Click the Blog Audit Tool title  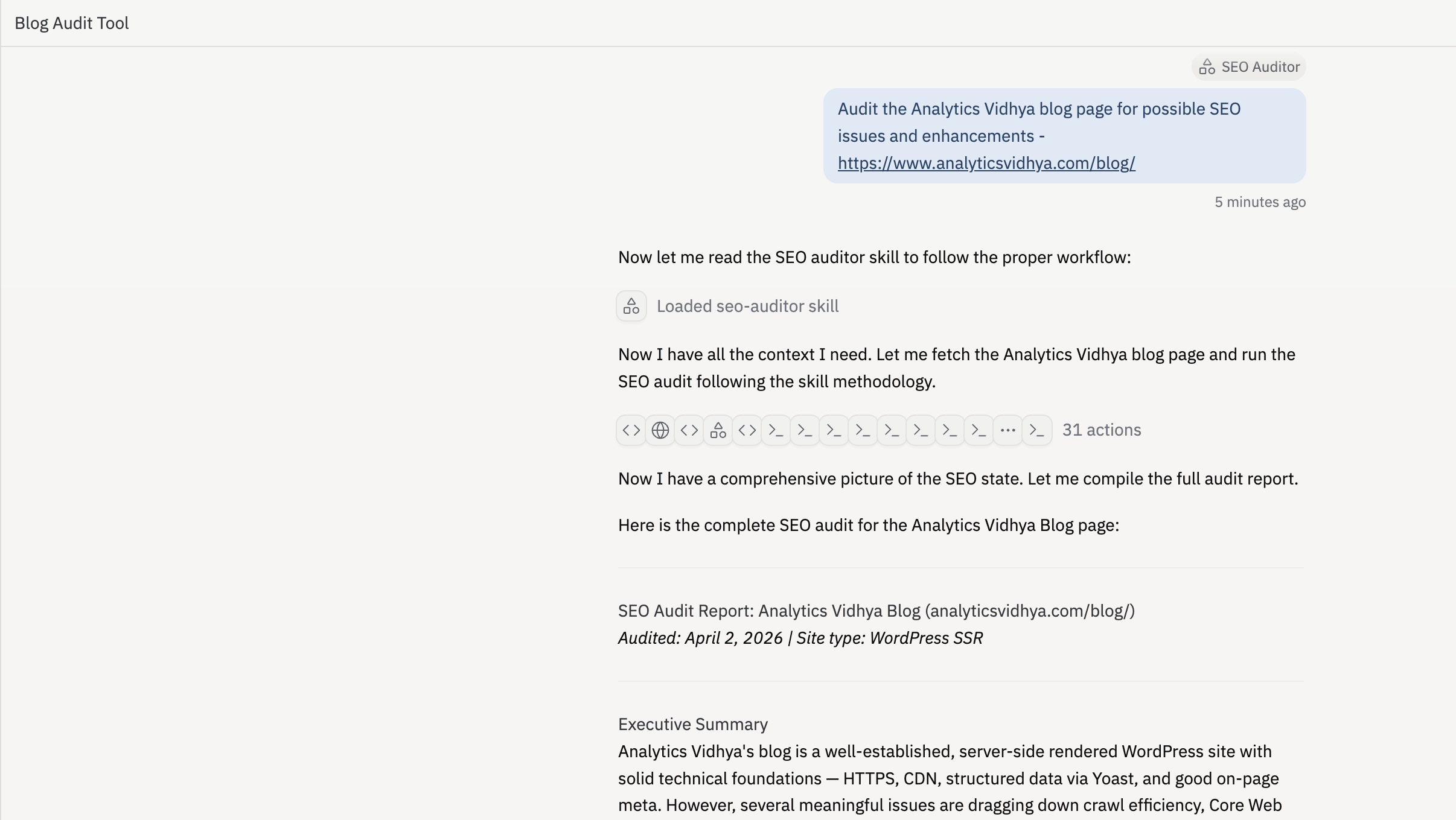[x=71, y=23]
